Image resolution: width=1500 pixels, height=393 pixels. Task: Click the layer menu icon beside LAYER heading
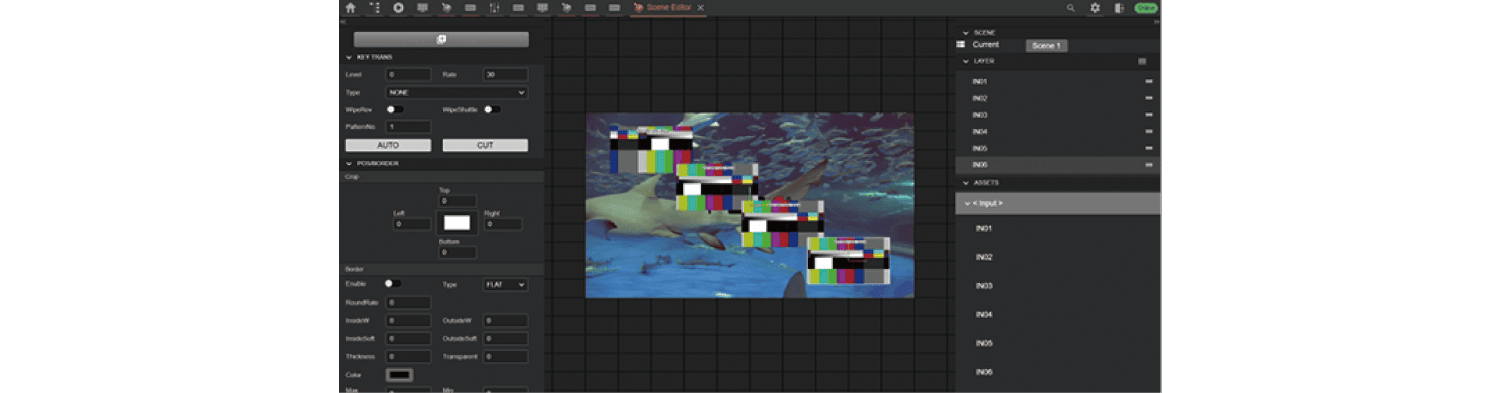coord(1142,61)
